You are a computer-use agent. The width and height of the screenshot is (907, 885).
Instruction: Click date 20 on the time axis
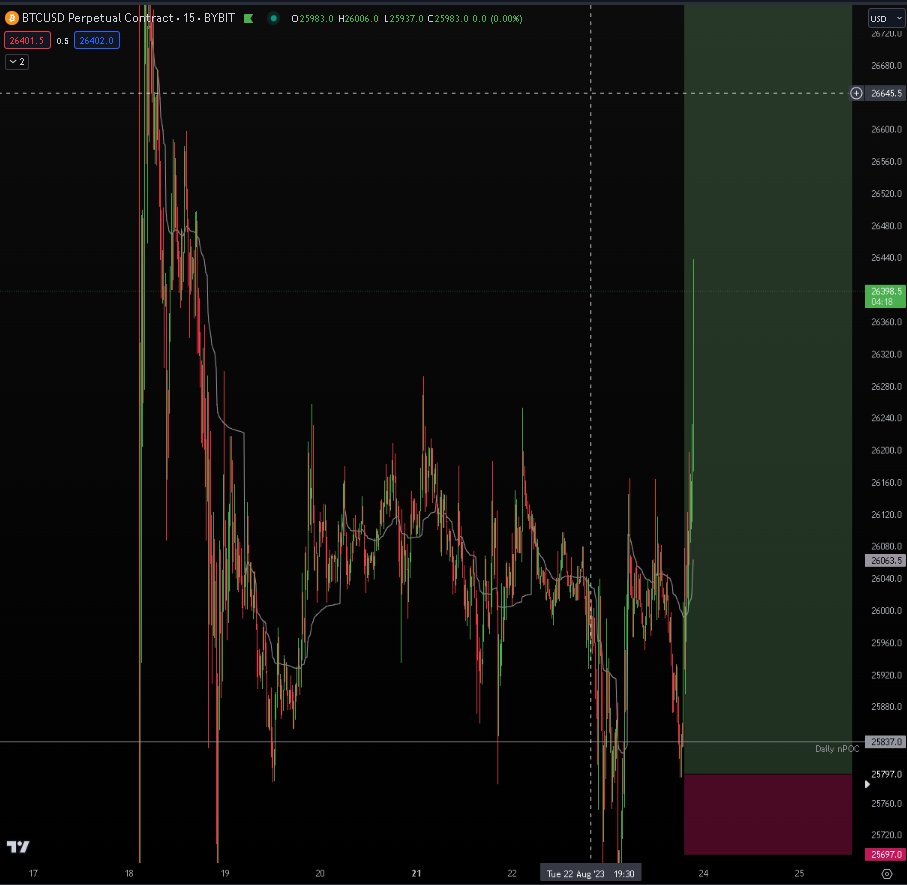(320, 873)
